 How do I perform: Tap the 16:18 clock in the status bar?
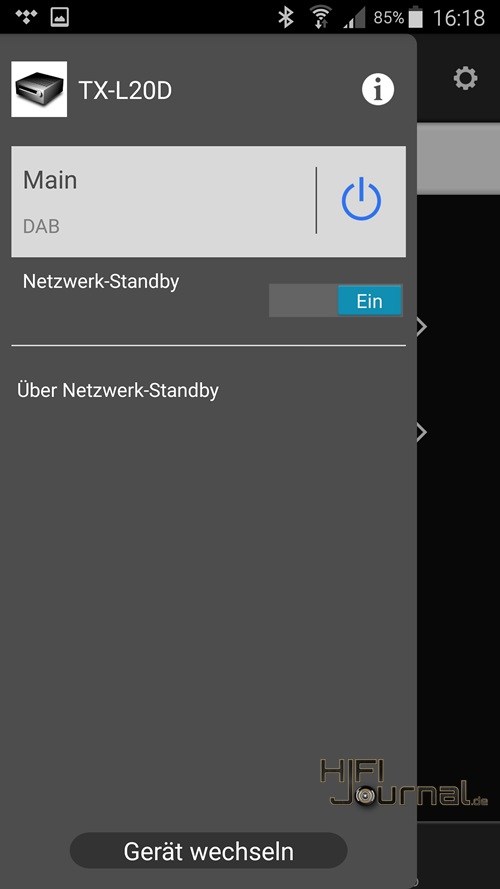coord(459,18)
